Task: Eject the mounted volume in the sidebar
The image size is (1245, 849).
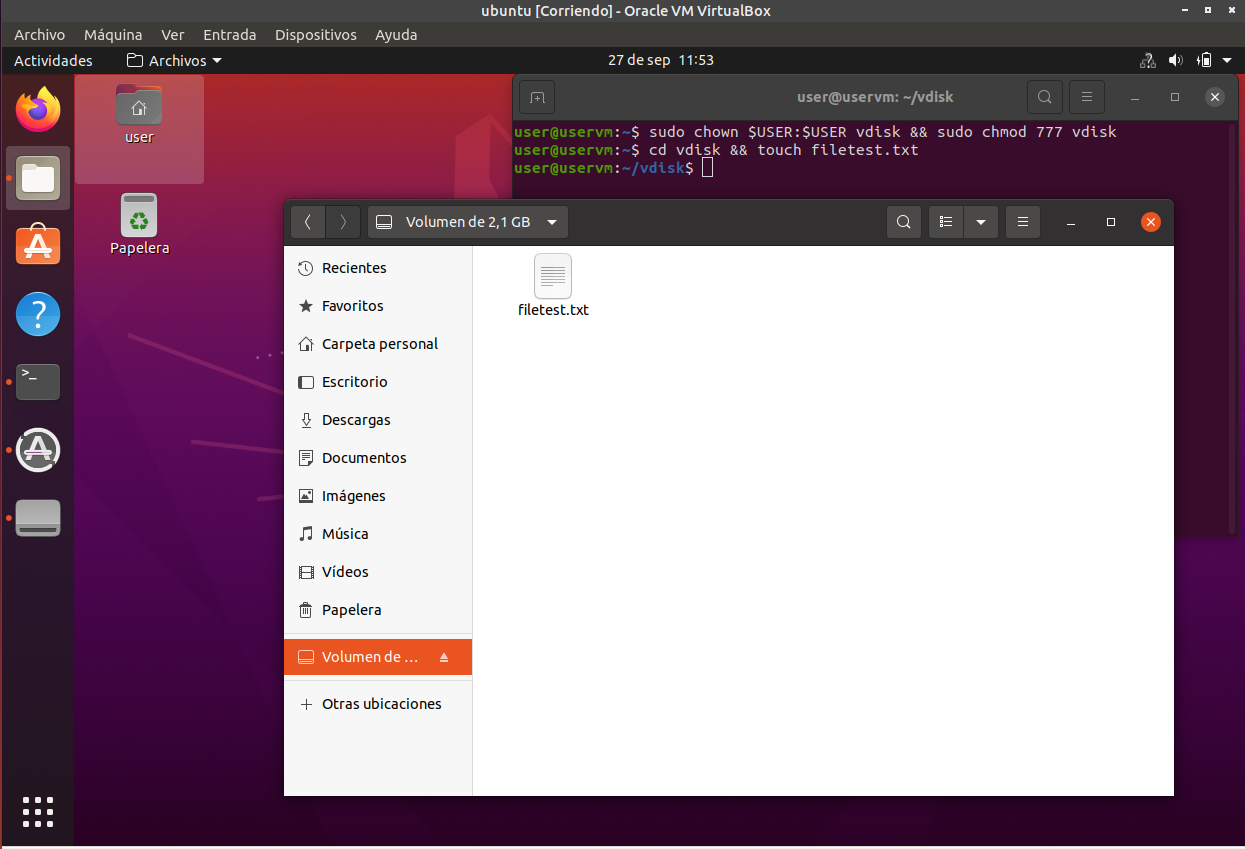Action: tap(444, 658)
